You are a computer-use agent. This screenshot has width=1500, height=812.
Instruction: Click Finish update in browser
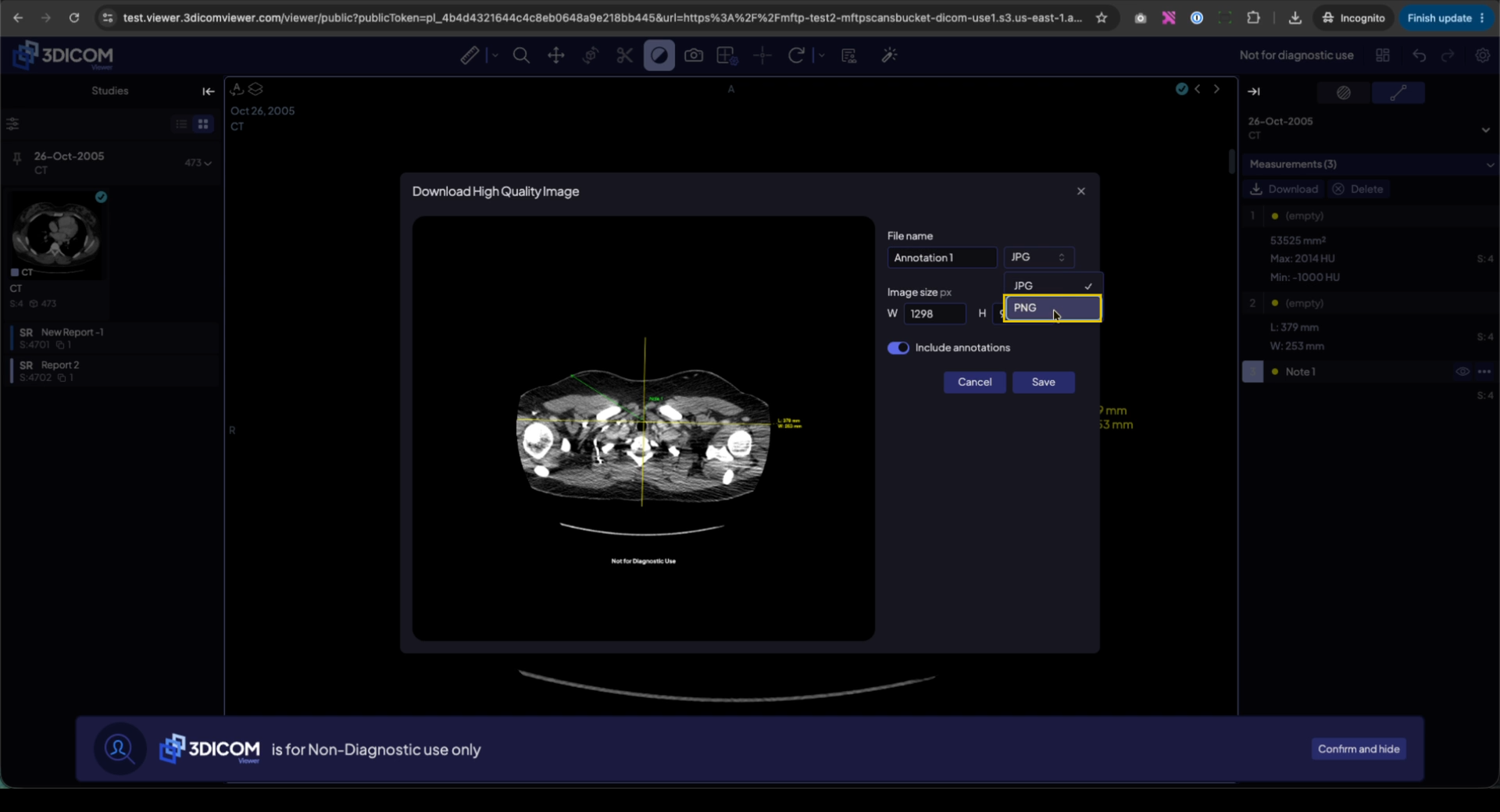pyautogui.click(x=1445, y=18)
